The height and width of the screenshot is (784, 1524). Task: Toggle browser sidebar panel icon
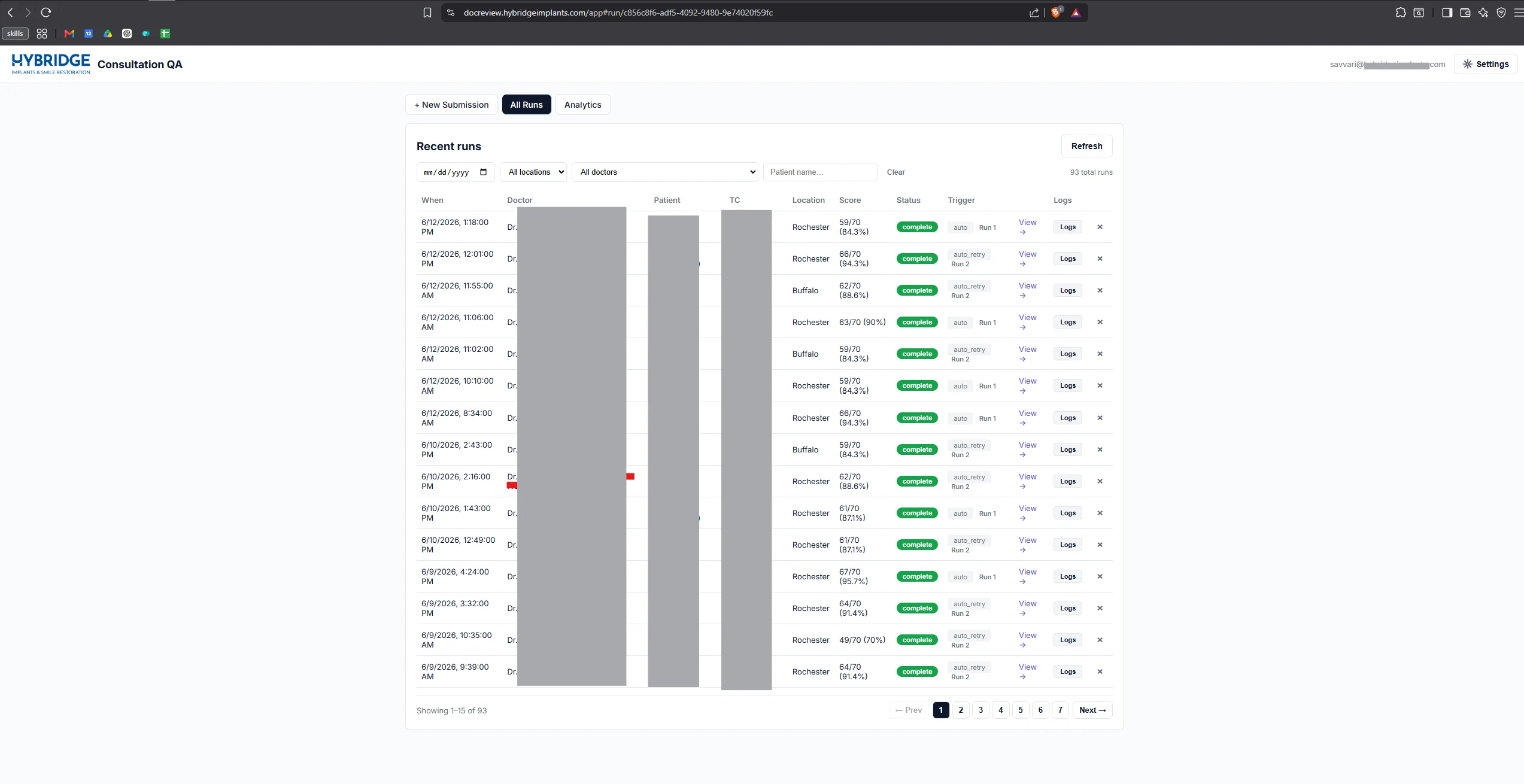click(1447, 13)
